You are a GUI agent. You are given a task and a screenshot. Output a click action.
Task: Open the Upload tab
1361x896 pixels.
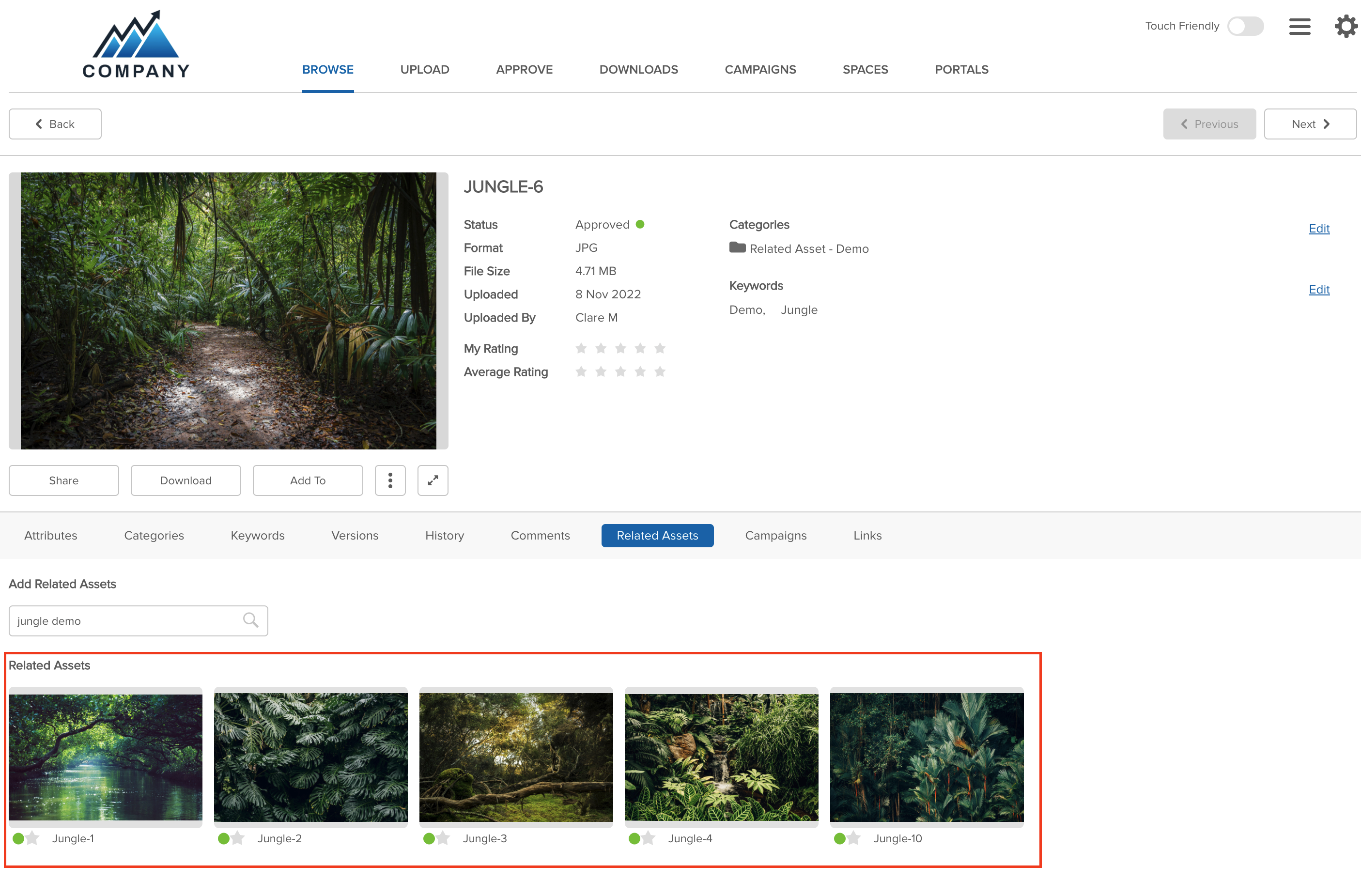coord(425,70)
